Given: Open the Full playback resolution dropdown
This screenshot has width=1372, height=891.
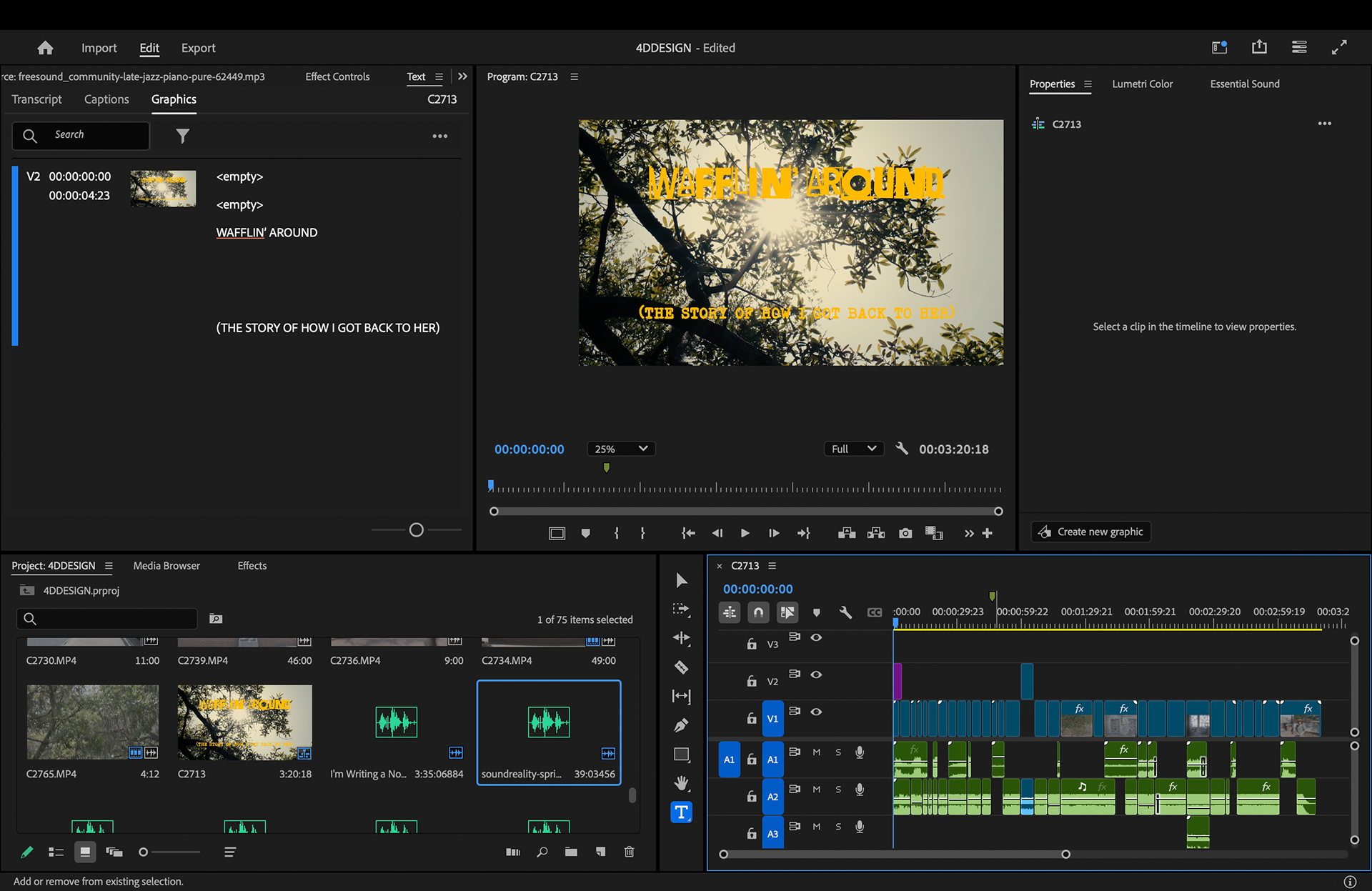Looking at the screenshot, I should [853, 449].
